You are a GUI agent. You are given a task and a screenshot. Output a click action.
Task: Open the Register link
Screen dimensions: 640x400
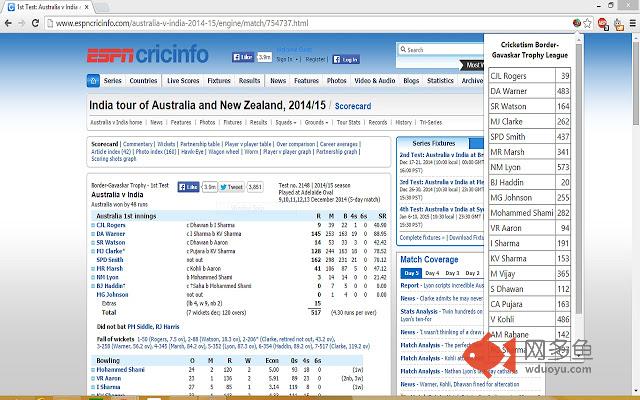(316, 60)
